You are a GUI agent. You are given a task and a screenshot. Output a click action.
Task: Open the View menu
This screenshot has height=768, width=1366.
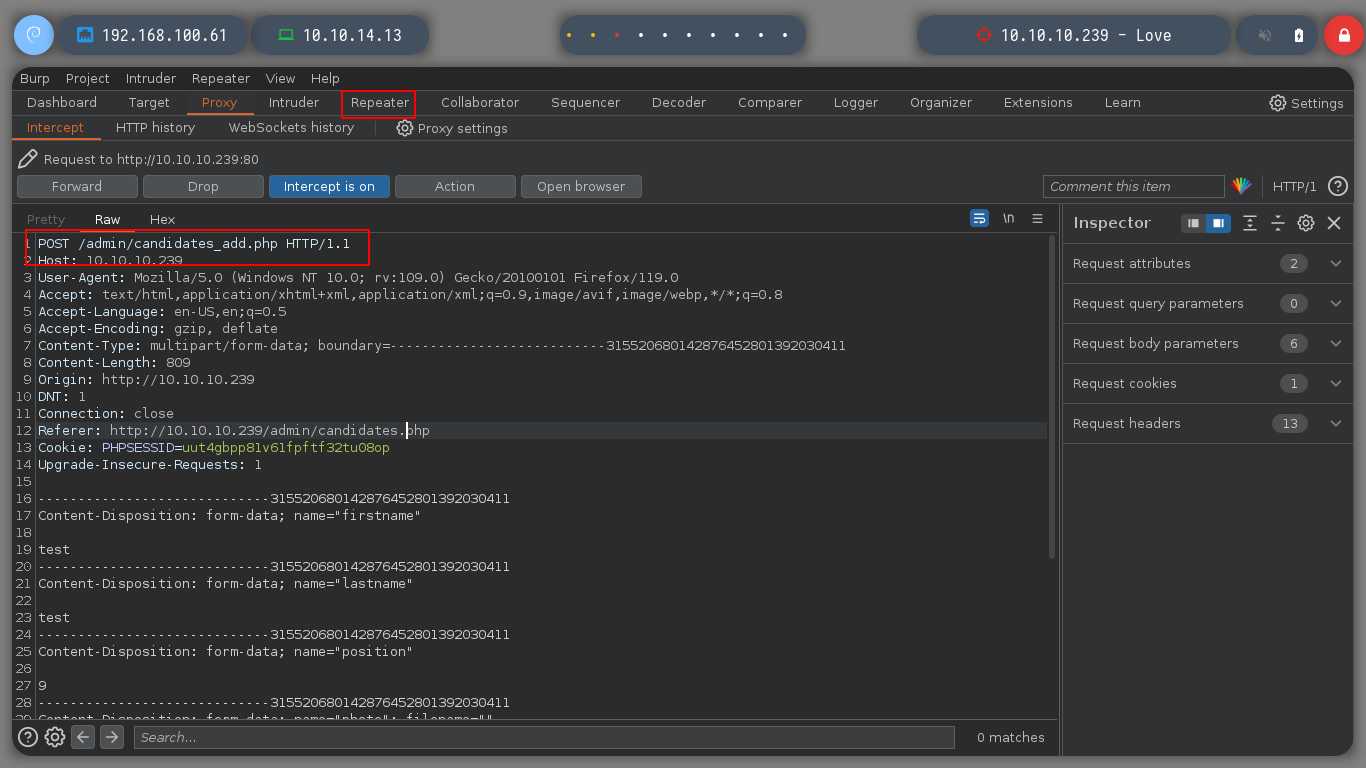click(x=280, y=78)
